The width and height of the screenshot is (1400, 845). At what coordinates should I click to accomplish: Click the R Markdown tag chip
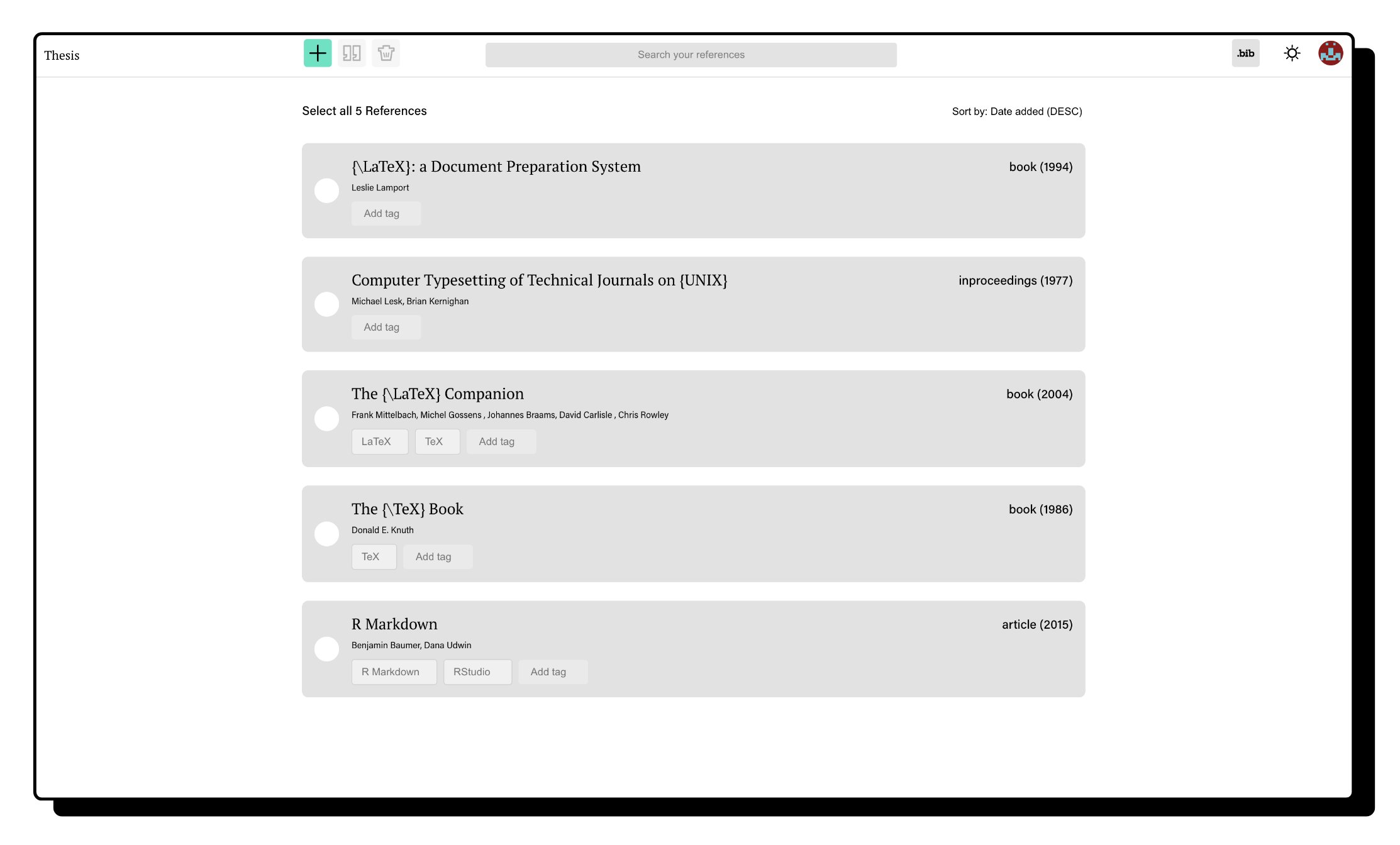point(394,671)
